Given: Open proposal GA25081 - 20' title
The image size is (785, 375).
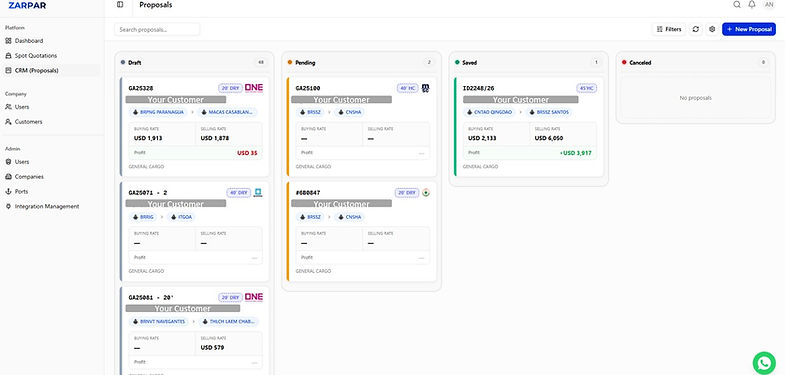Looking at the screenshot, I should tap(150, 297).
